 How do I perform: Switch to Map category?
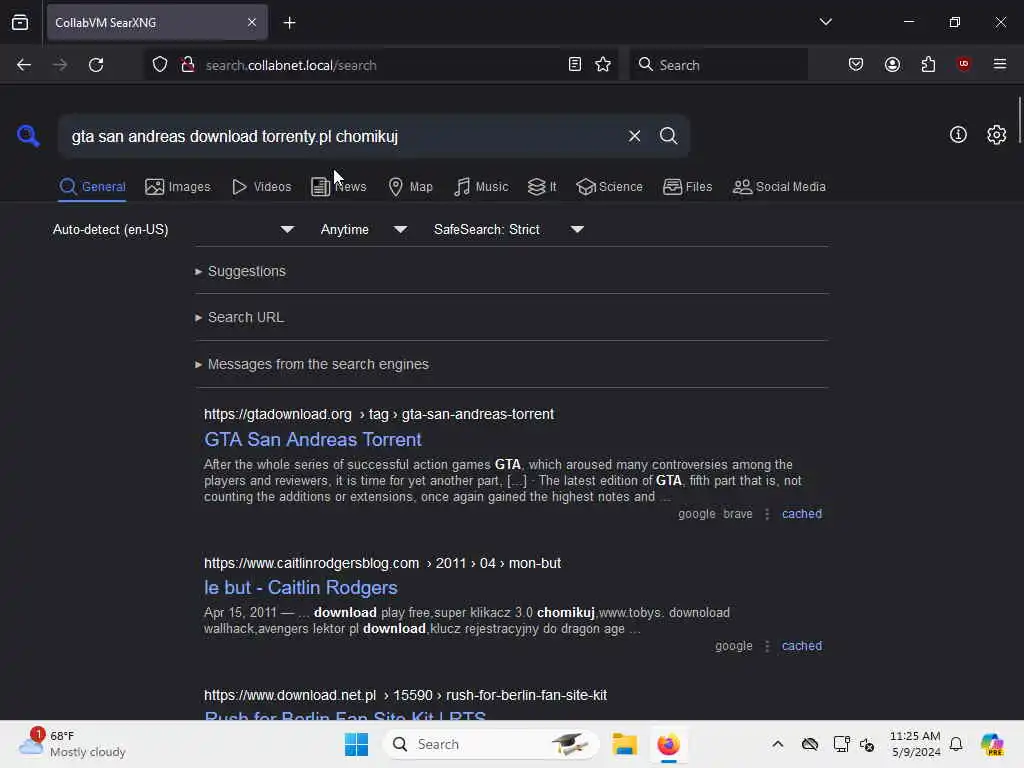point(410,187)
